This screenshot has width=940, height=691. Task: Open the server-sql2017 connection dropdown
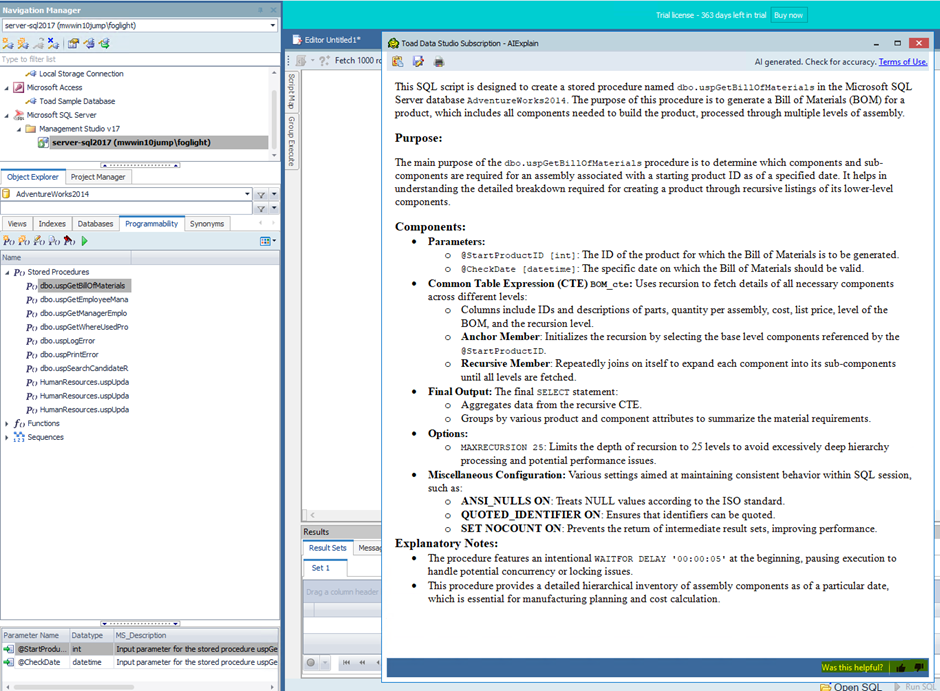click(x=273, y=25)
